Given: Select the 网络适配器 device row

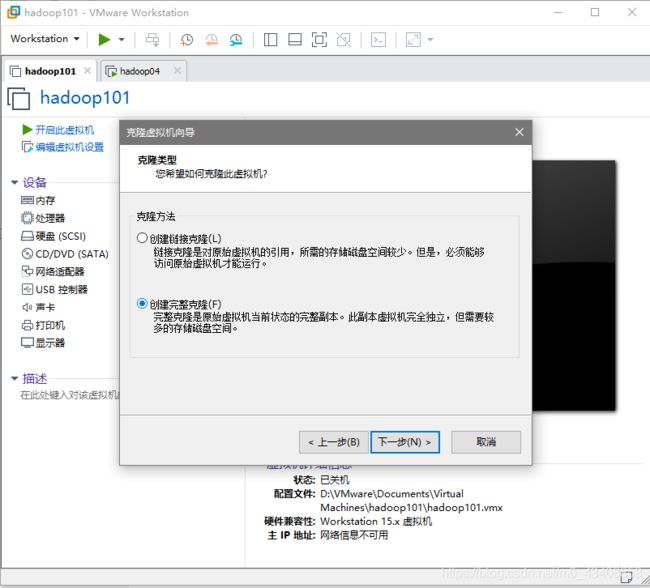Looking at the screenshot, I should tap(53, 272).
